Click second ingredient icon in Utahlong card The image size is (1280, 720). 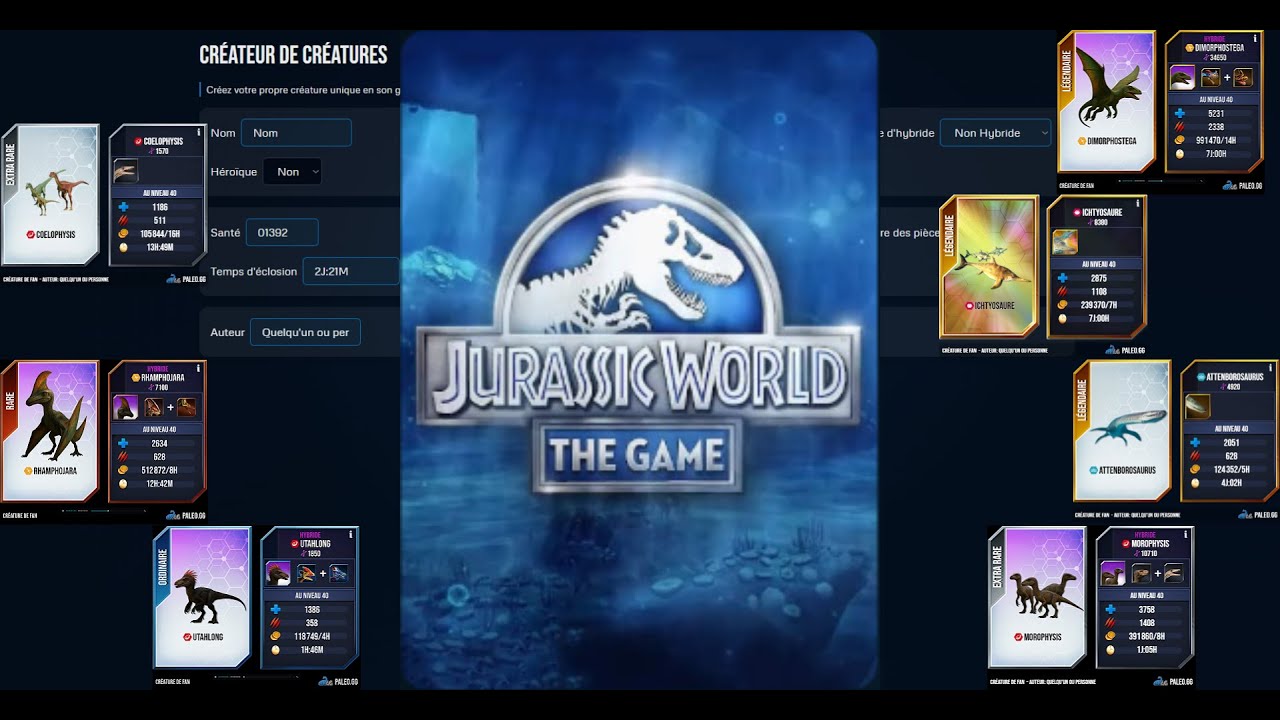[x=339, y=573]
